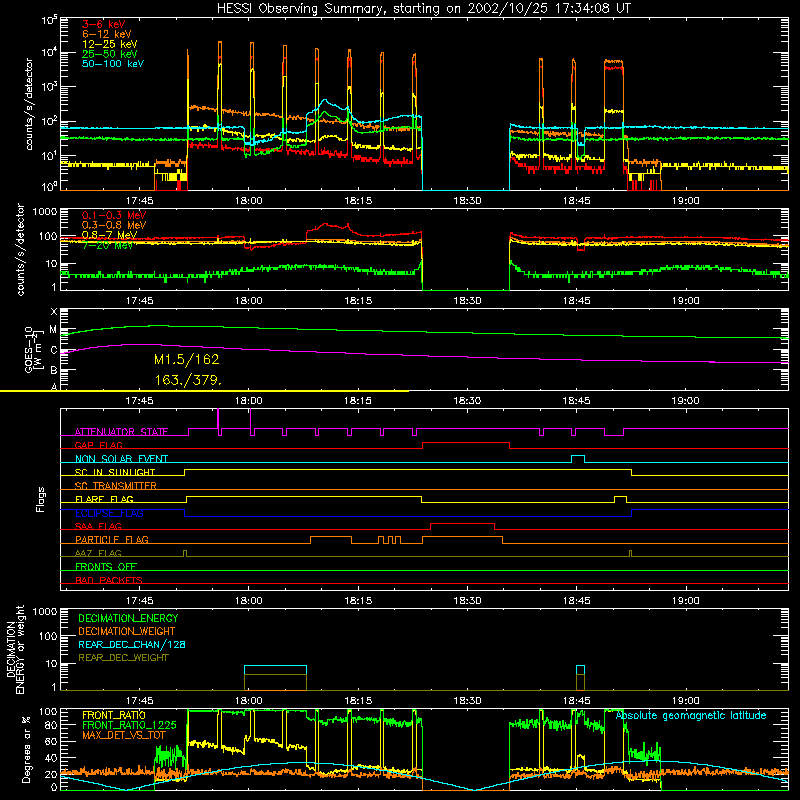The image size is (800, 800).
Task: Click the HESSI Observing Summary plot title
Action: (x=424, y=9)
